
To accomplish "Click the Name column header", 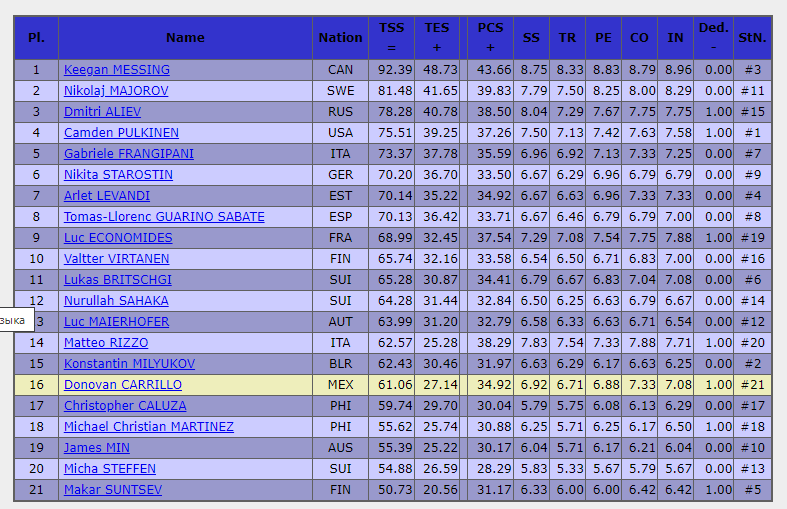I will pos(185,37).
